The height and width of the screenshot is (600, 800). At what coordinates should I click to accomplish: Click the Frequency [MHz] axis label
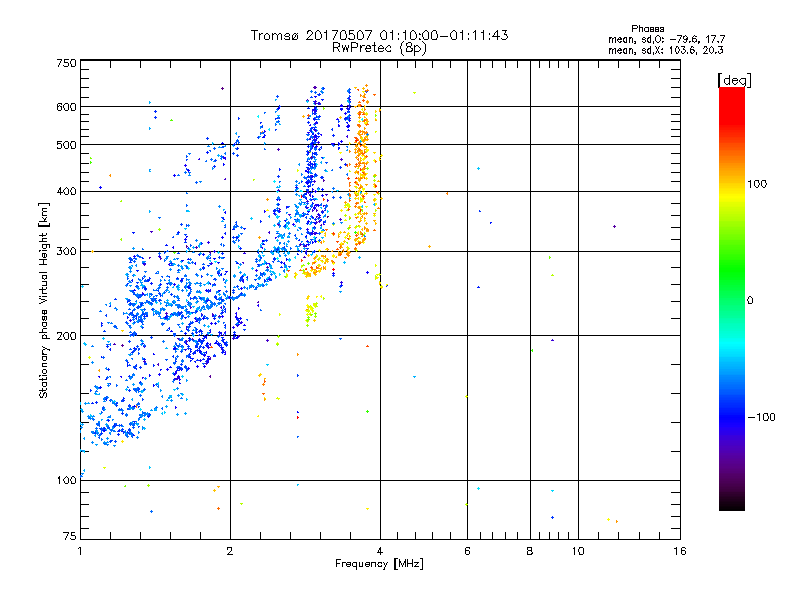click(379, 564)
